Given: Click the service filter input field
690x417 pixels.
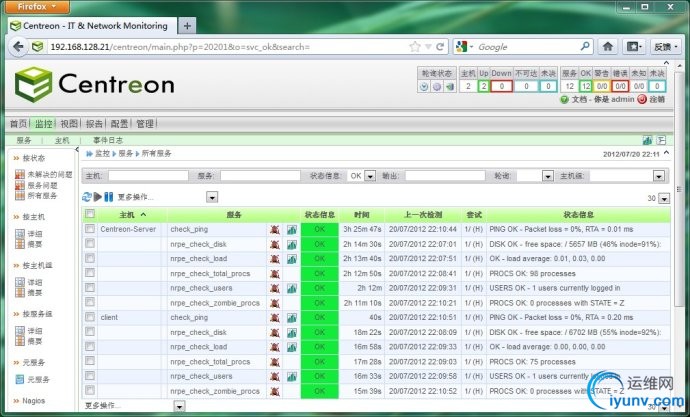Looking at the screenshot, I should [261, 176].
